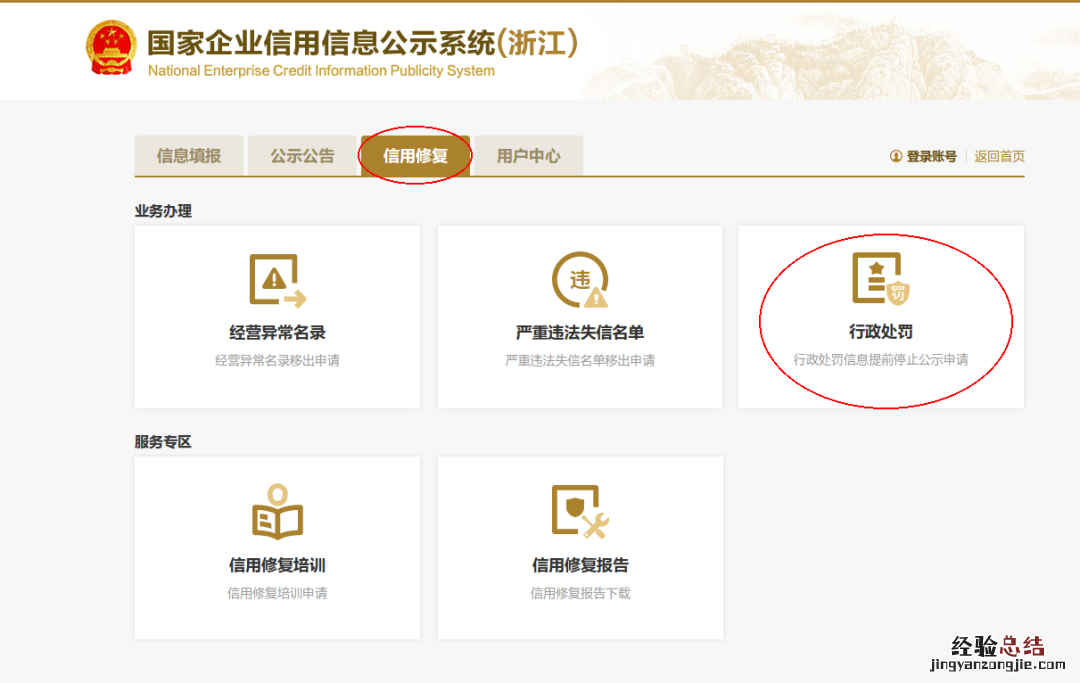Click the 经营异常名录 warning document icon
This screenshot has width=1080, height=683.
tap(278, 280)
